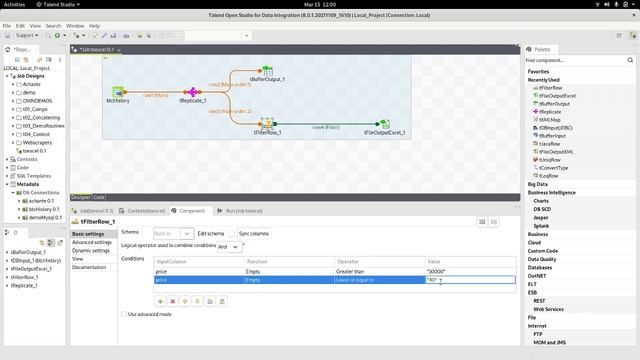Select the tDBInput btcHistory component on canvas
This screenshot has width=640, height=360.
coord(118,92)
